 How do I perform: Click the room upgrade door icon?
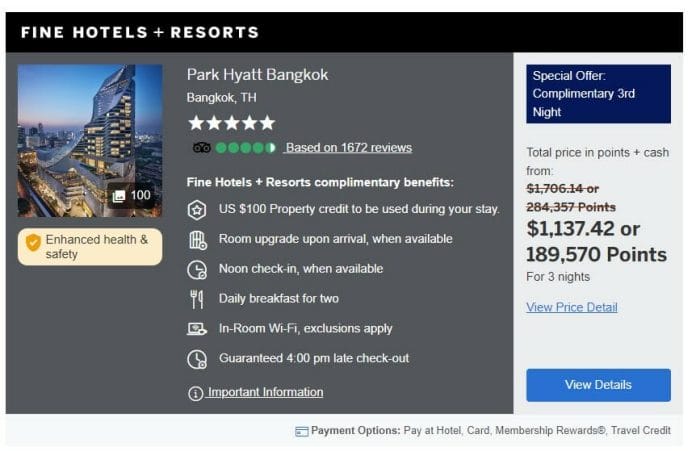[198, 240]
